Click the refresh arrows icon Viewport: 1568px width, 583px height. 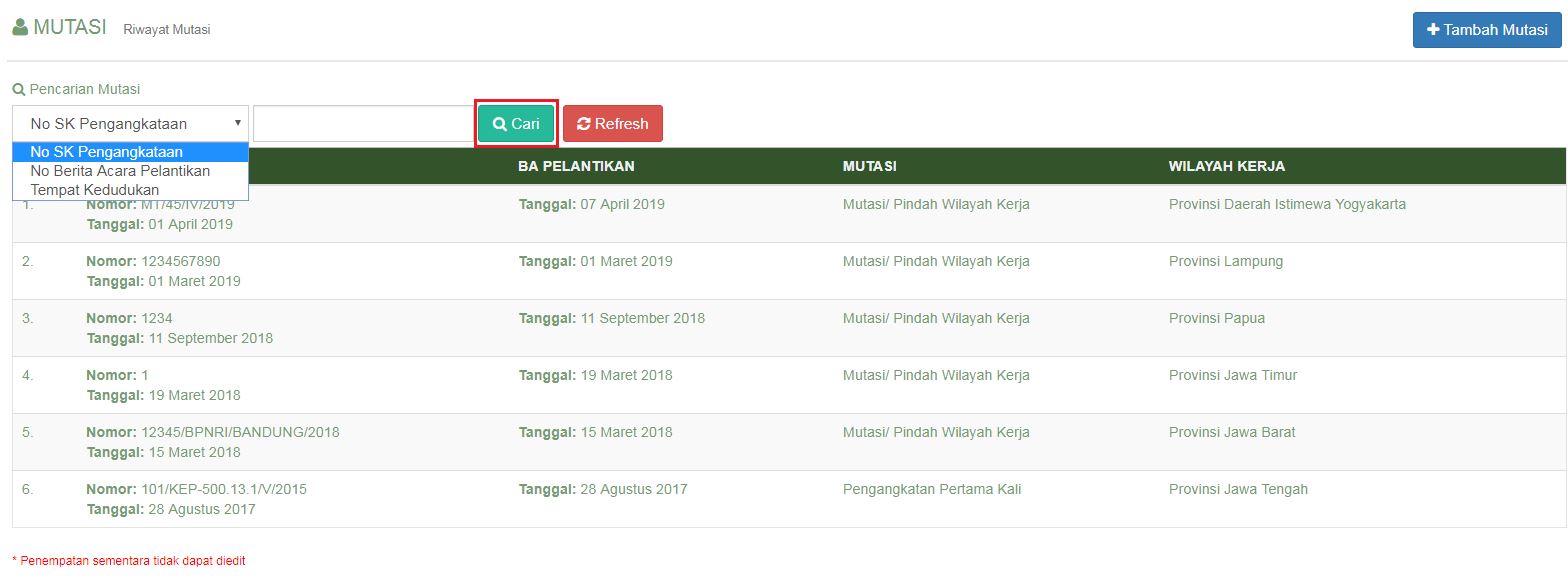[x=584, y=124]
